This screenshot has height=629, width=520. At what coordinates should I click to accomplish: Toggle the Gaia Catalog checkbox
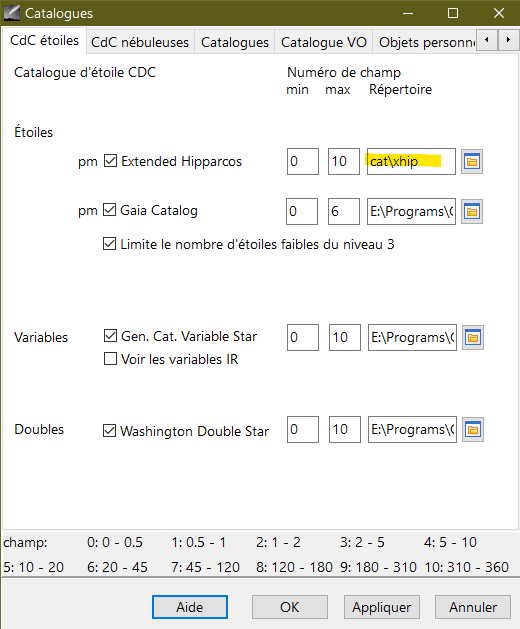[x=110, y=210]
